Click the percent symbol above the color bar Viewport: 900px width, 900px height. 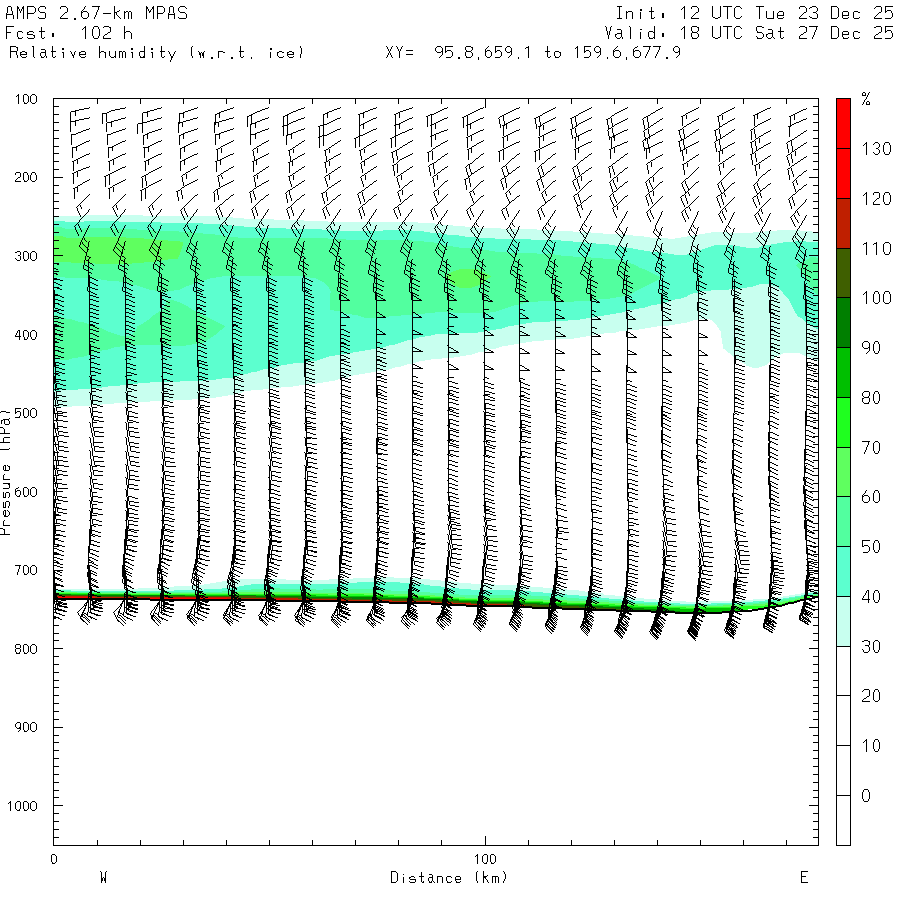866,99
